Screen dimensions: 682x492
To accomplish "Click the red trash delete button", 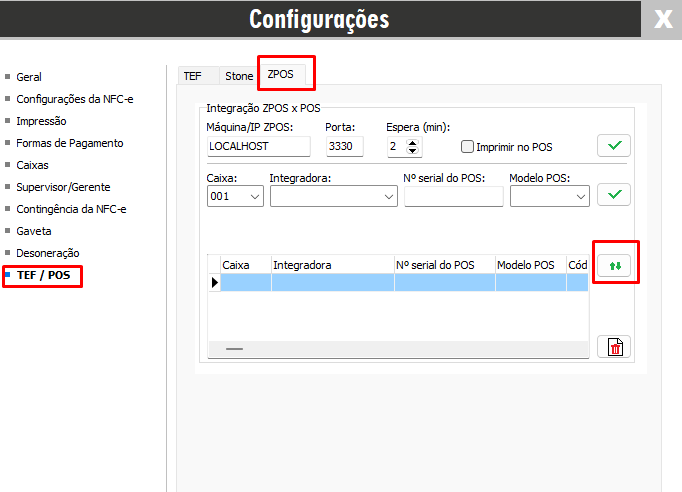I will tap(614, 346).
